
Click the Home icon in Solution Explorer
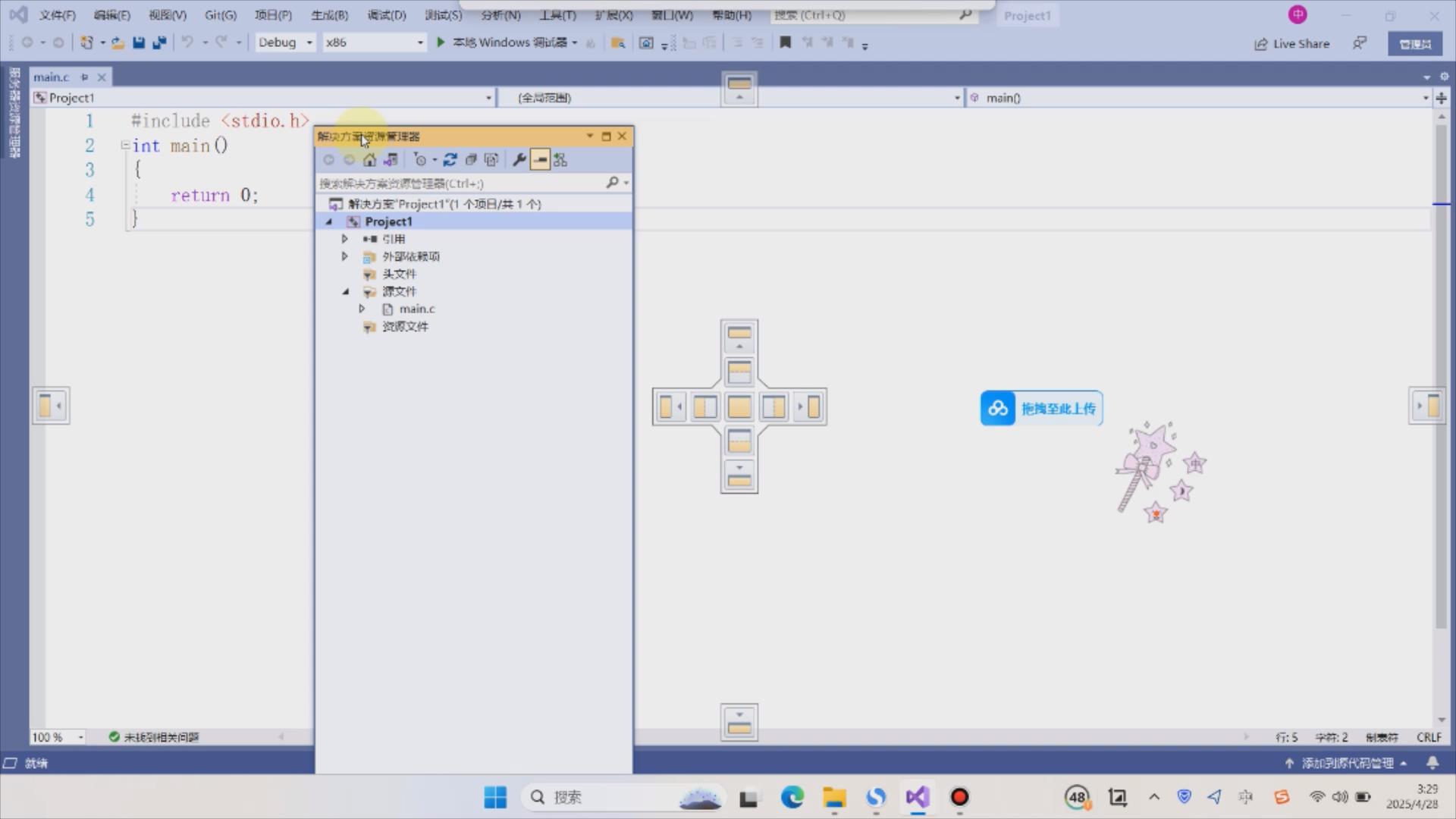click(369, 160)
